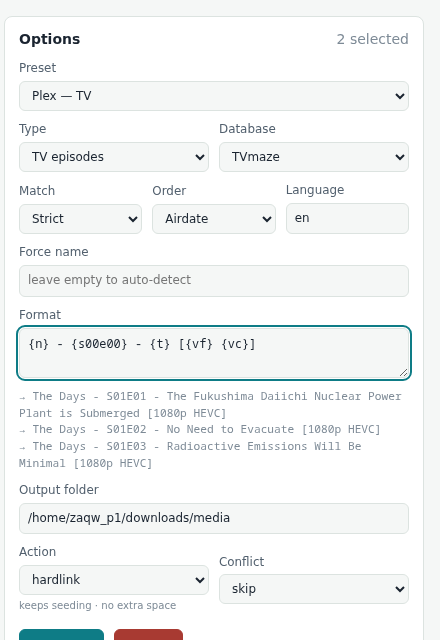Click the Database label
Image resolution: width=440 pixels, height=640 pixels.
[x=247, y=129]
